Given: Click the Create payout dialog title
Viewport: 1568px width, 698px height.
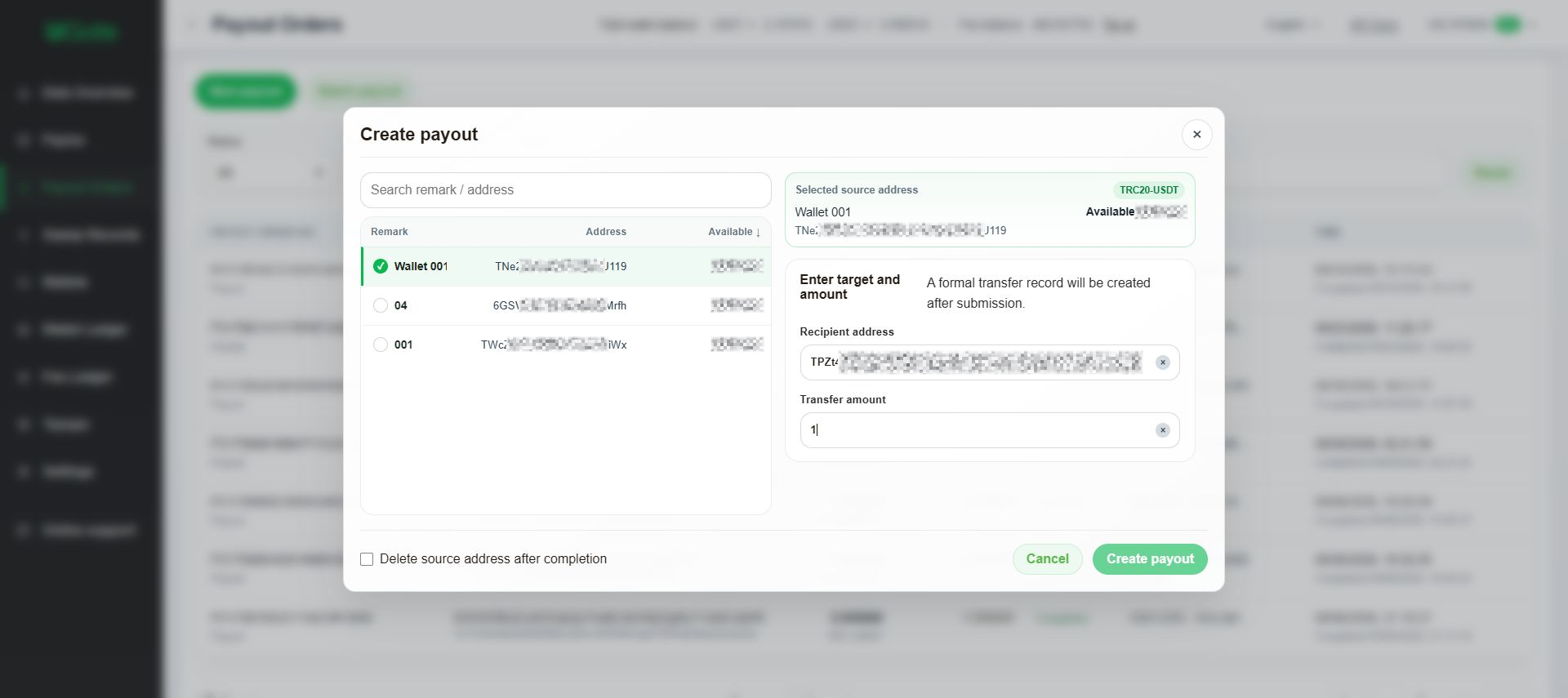Looking at the screenshot, I should point(419,135).
